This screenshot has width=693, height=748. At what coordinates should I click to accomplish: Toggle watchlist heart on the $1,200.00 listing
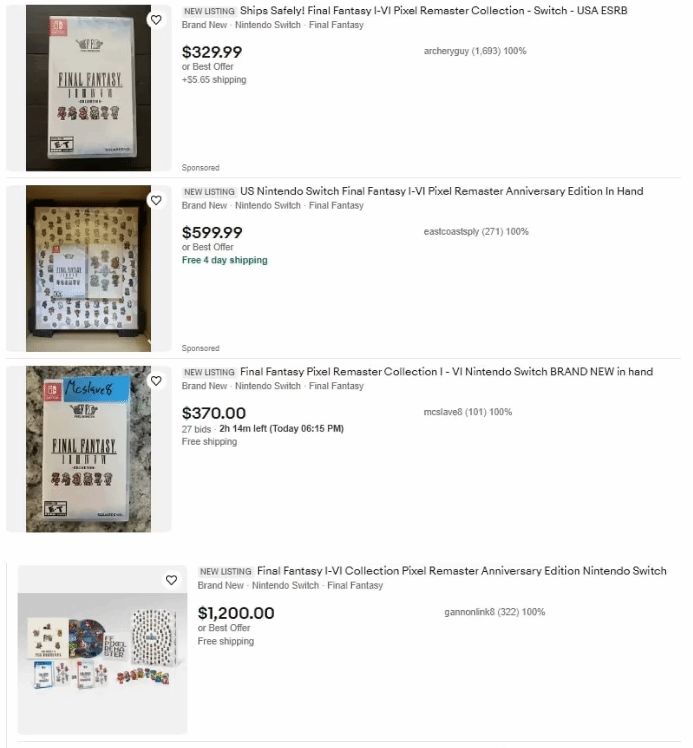[172, 580]
